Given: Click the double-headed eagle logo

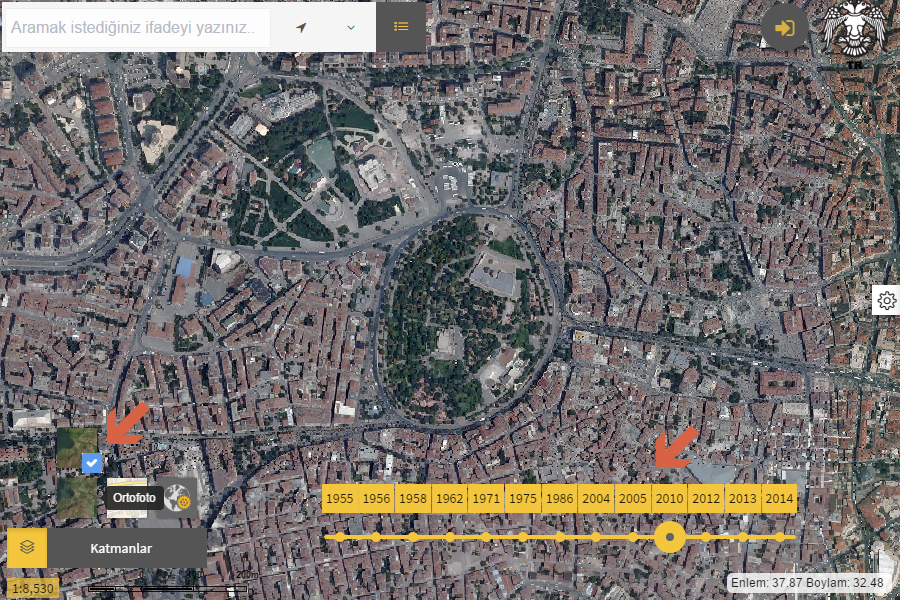Looking at the screenshot, I should click(855, 33).
